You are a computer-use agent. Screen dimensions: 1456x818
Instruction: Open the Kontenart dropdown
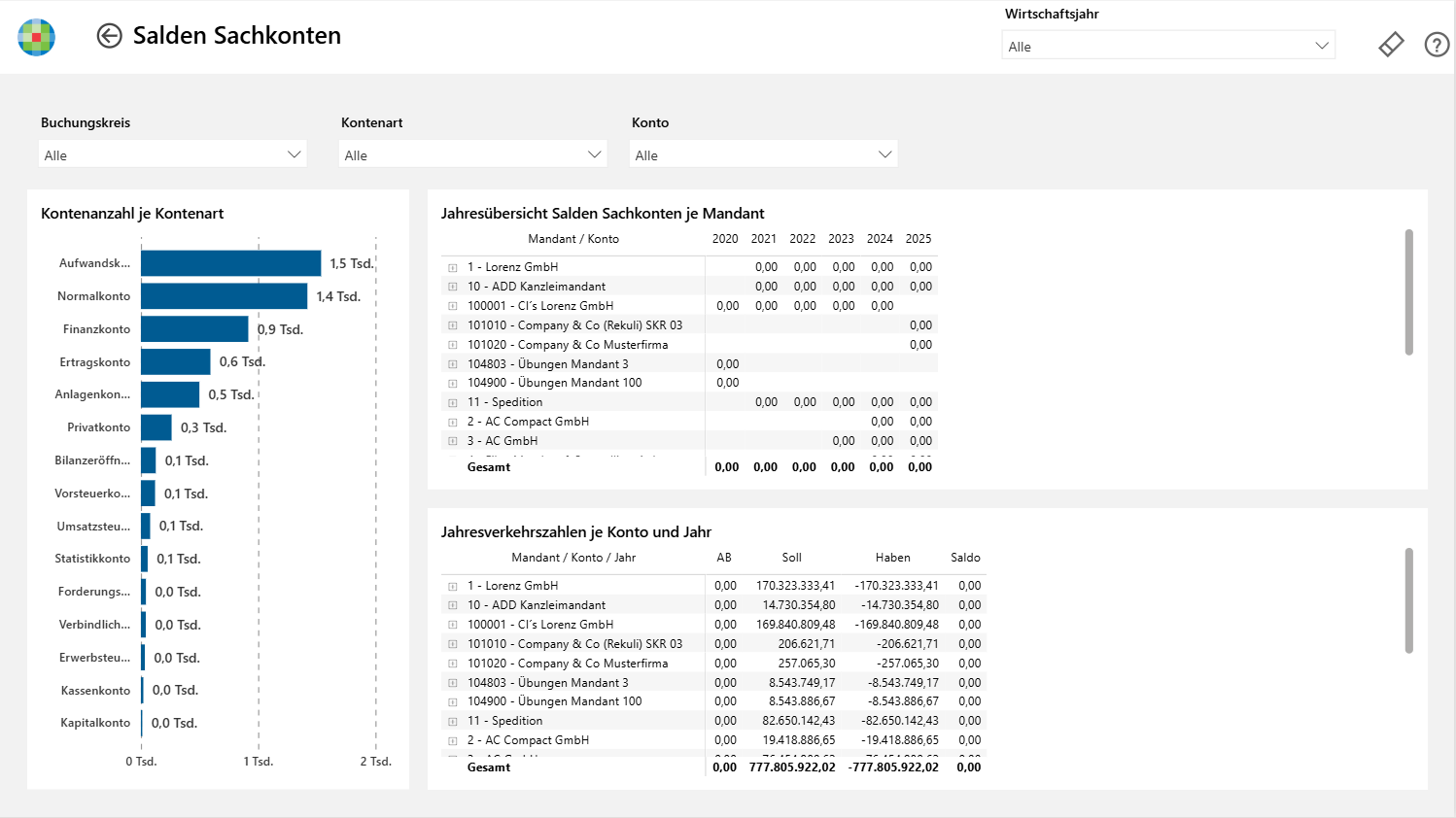[473, 154]
